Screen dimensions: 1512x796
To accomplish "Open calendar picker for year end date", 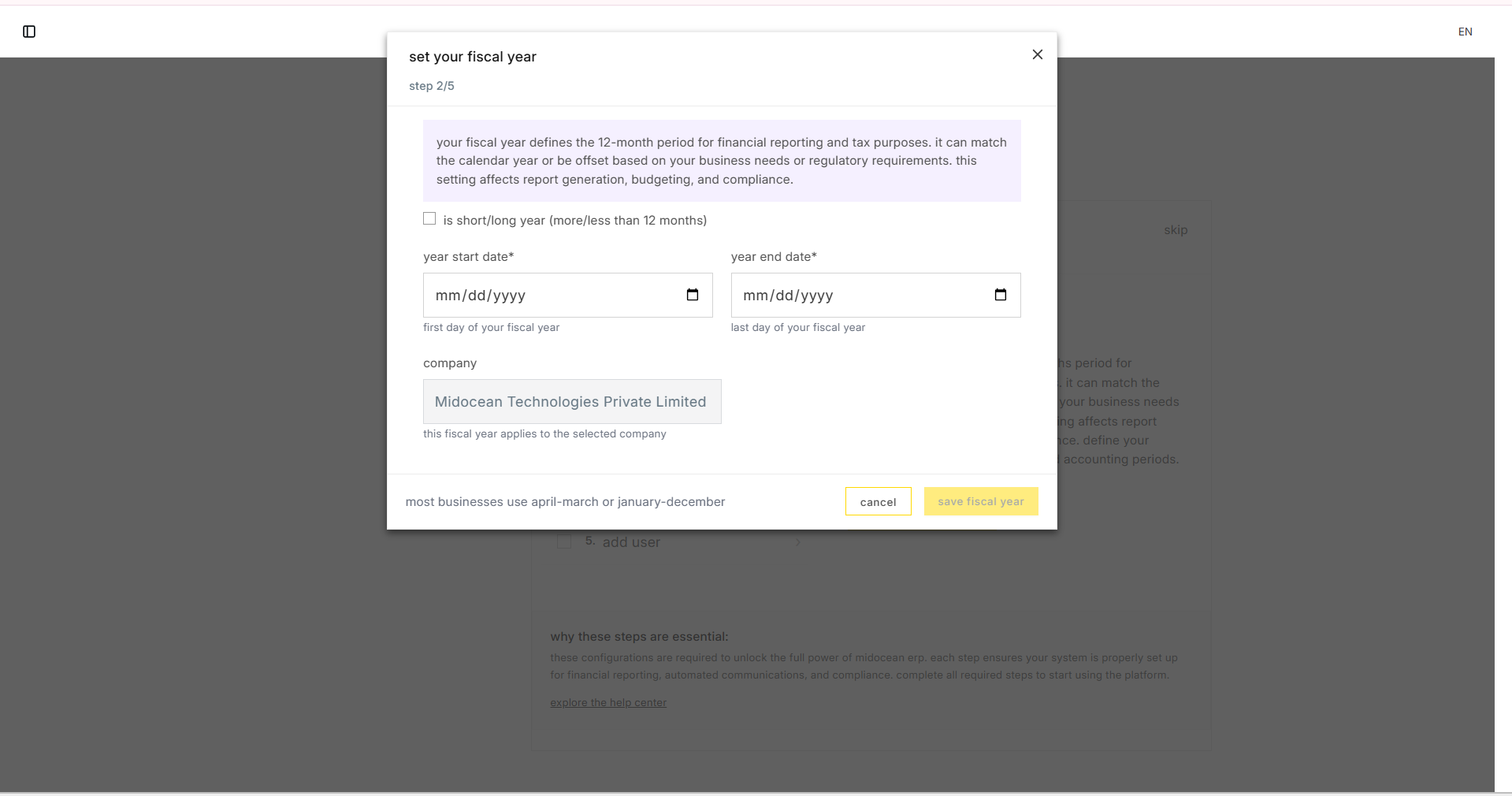I will click(x=1000, y=295).
